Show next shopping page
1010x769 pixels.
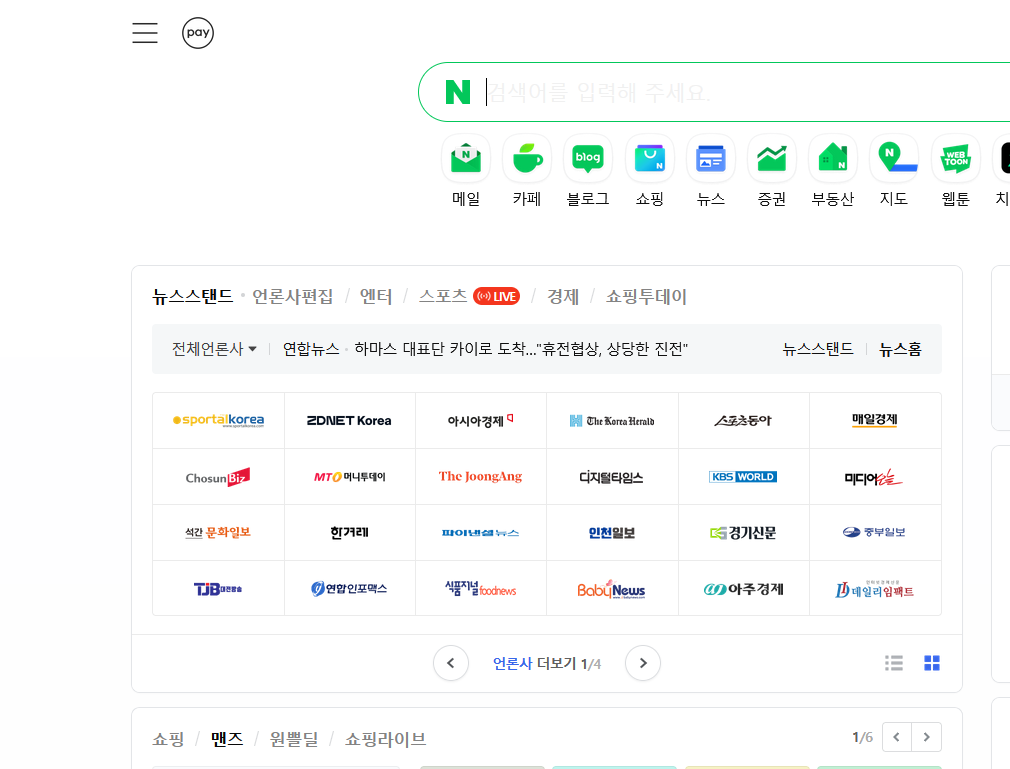pyautogui.click(x=926, y=737)
